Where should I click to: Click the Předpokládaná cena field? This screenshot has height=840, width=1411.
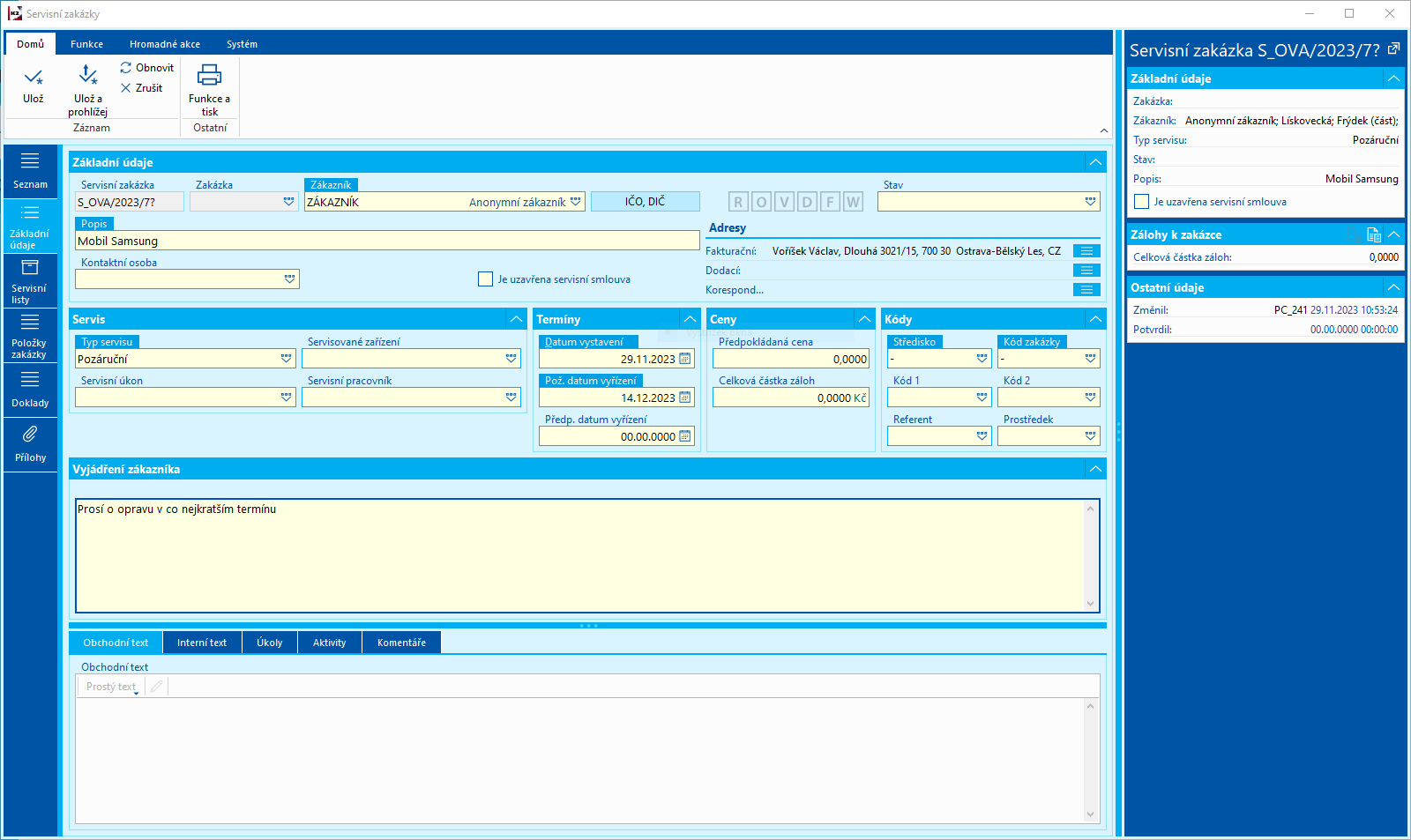coord(791,359)
